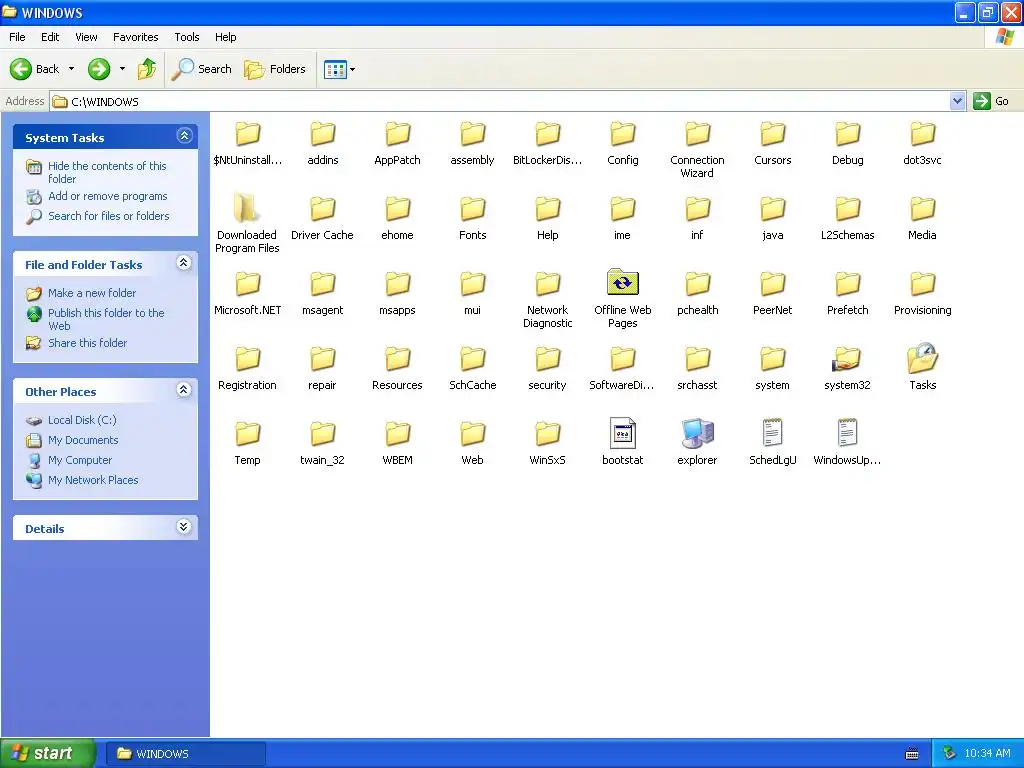Click Add or remove programs link

coord(108,196)
